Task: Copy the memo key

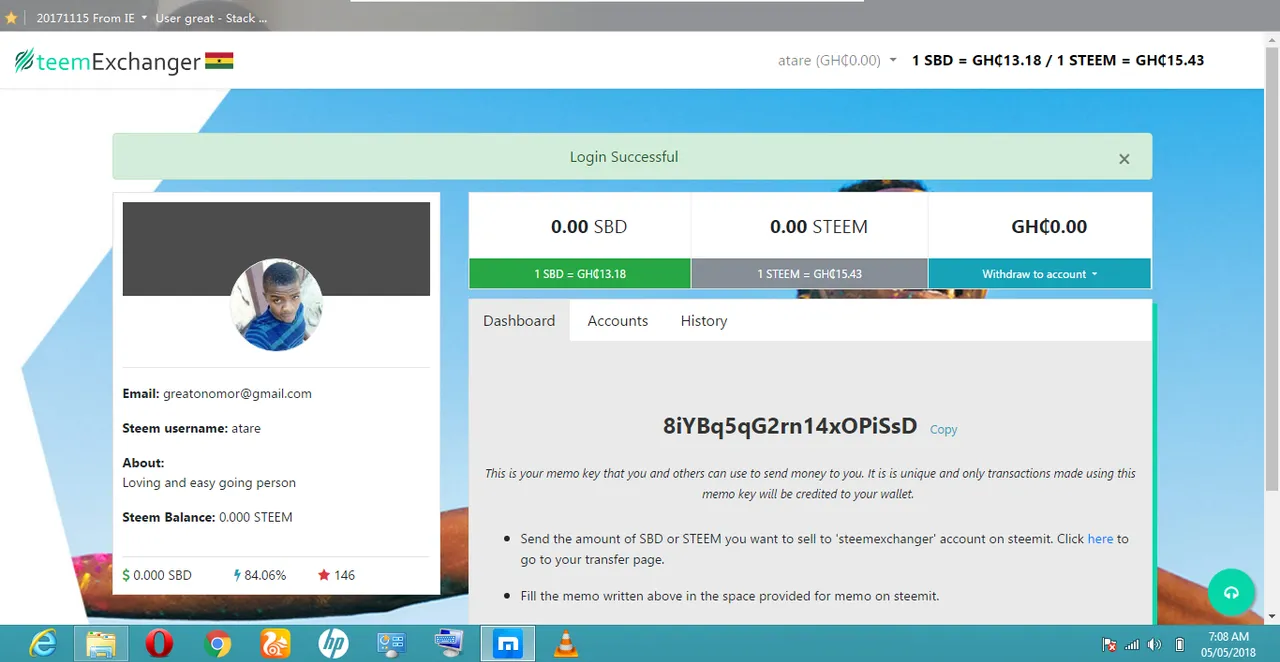Action: point(943,429)
